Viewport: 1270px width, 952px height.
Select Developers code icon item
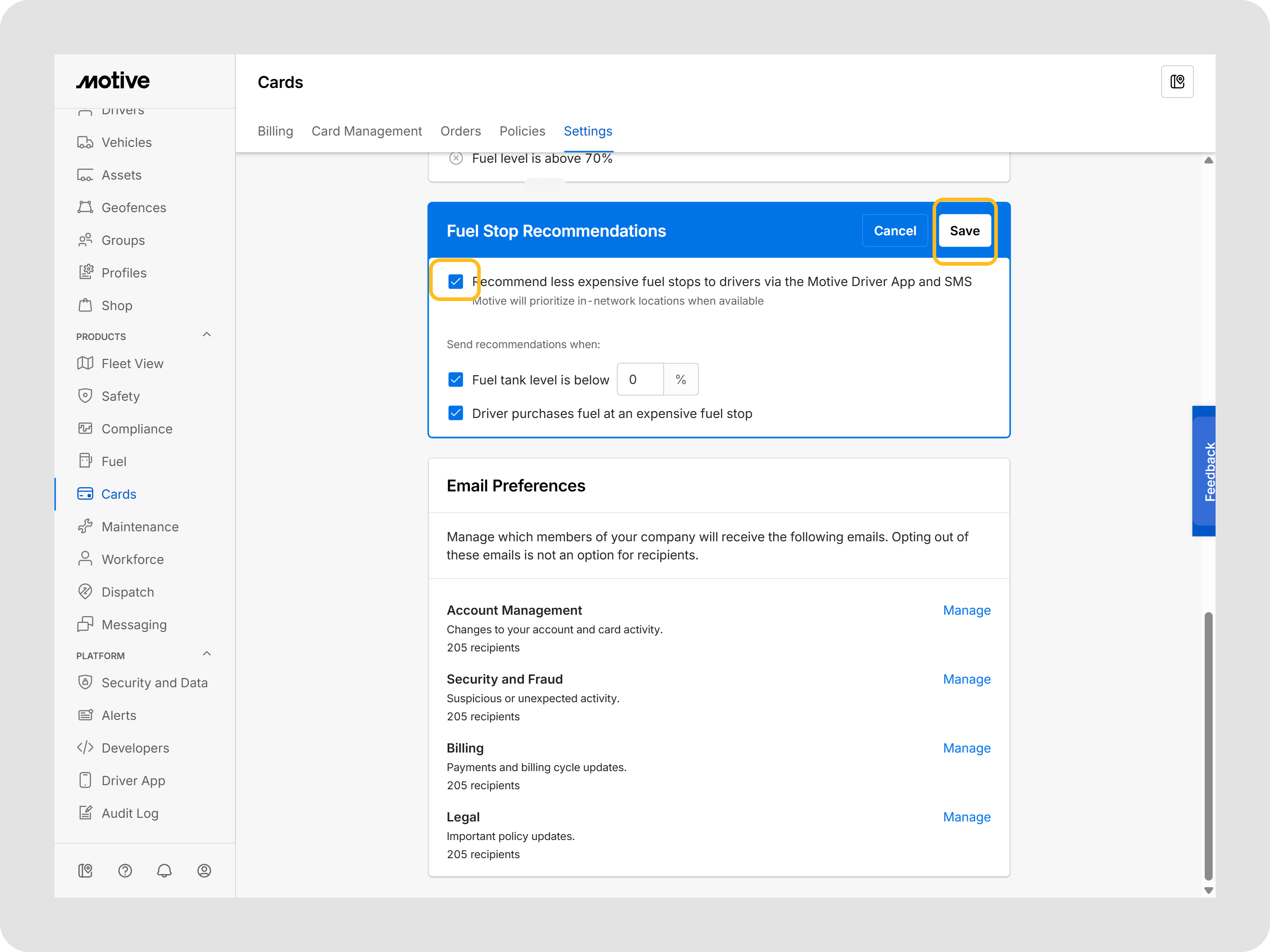(x=135, y=748)
